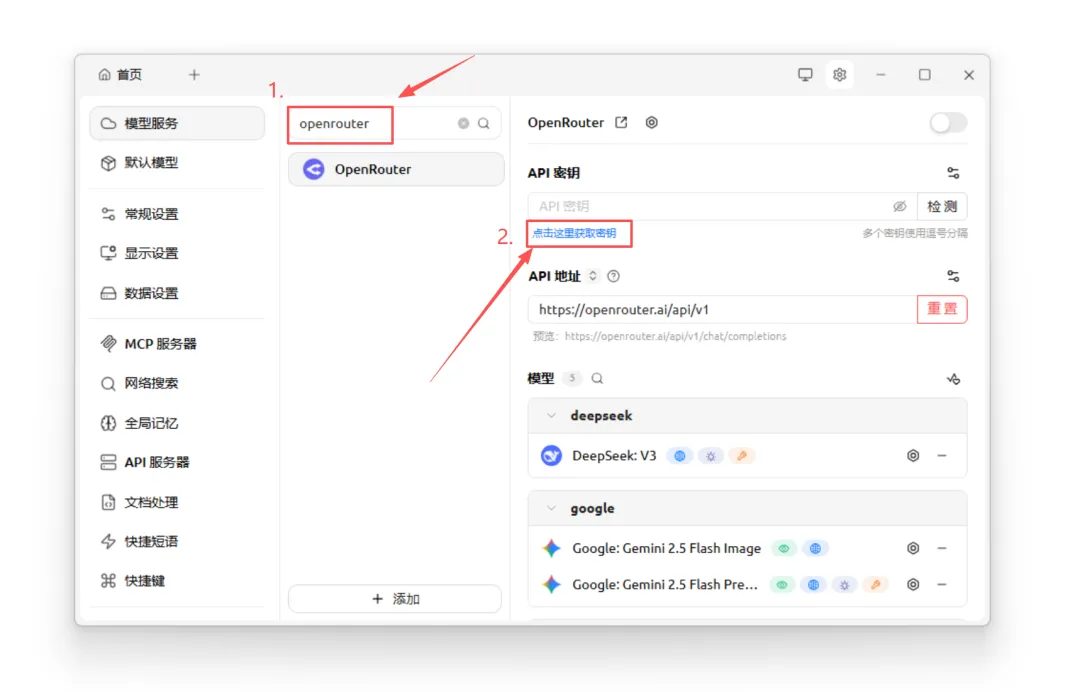Click Gemini 2.5 Flash Image globe badge
This screenshot has height=692, width=1080.
click(816, 549)
